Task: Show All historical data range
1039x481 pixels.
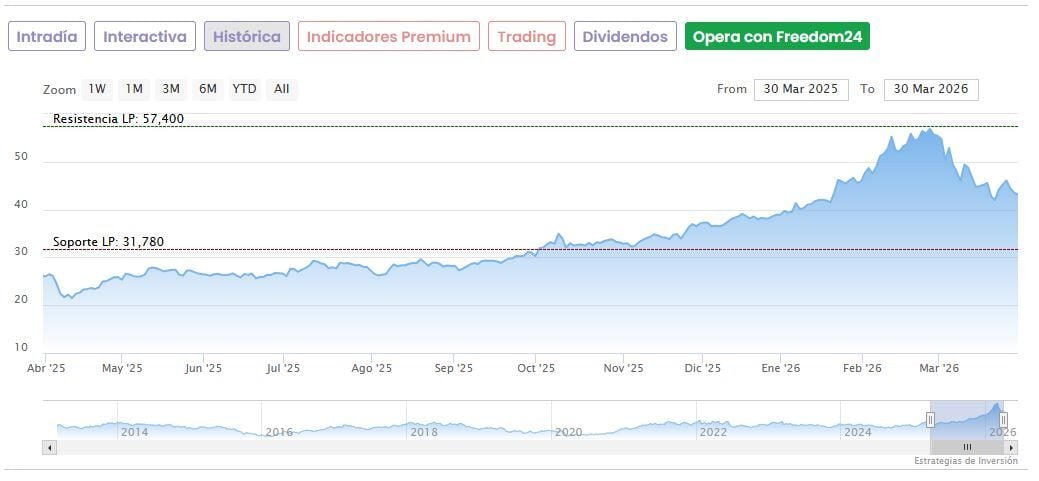Action: 282,89
